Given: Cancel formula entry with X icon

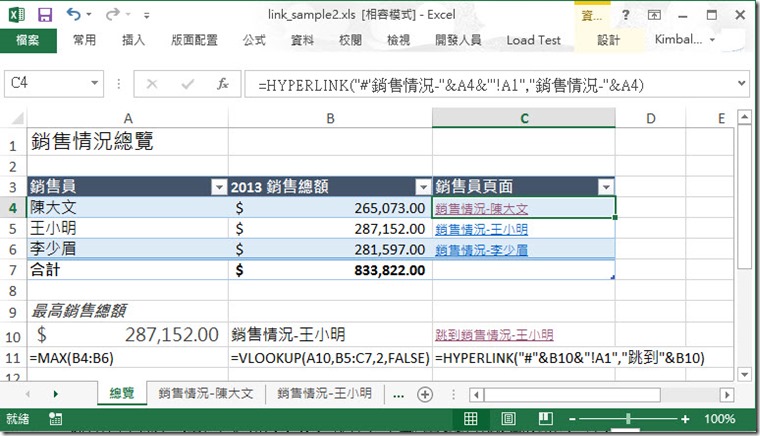Looking at the screenshot, I should (x=152, y=84).
